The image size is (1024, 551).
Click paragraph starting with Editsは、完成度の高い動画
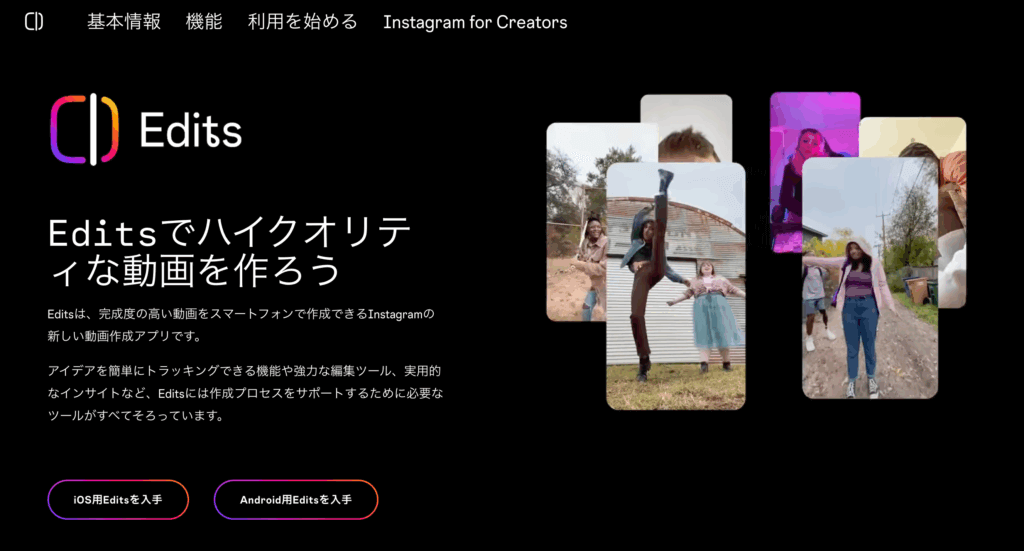tap(241, 325)
